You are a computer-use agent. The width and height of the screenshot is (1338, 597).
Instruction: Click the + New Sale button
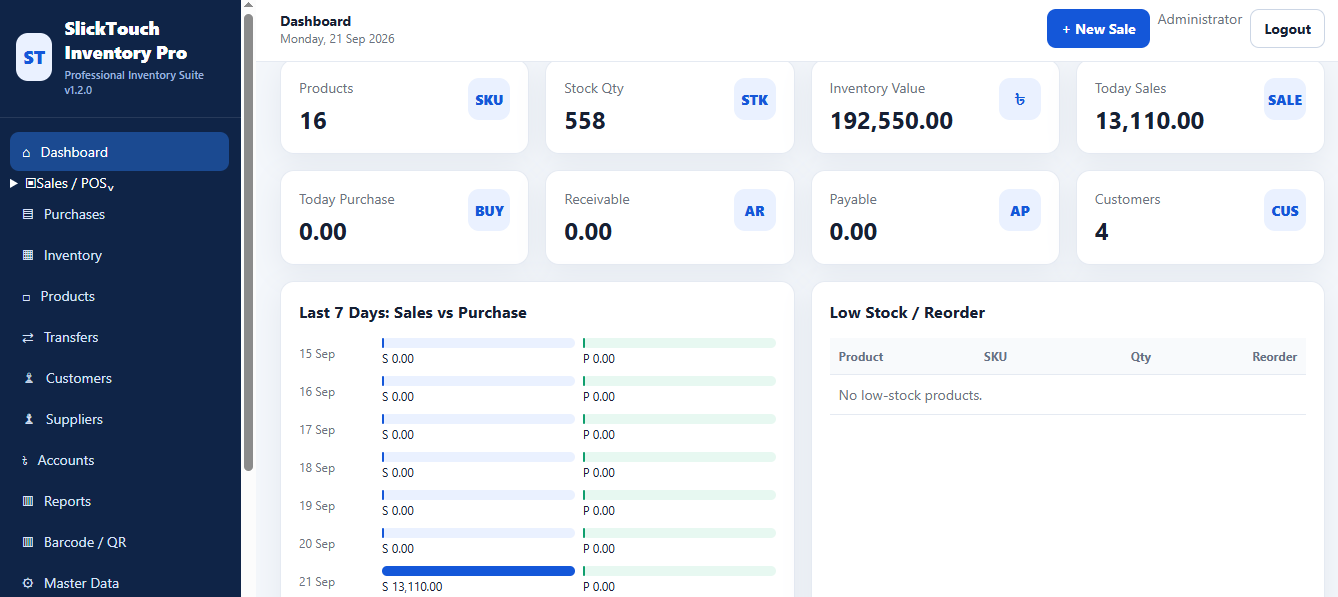pos(1098,29)
